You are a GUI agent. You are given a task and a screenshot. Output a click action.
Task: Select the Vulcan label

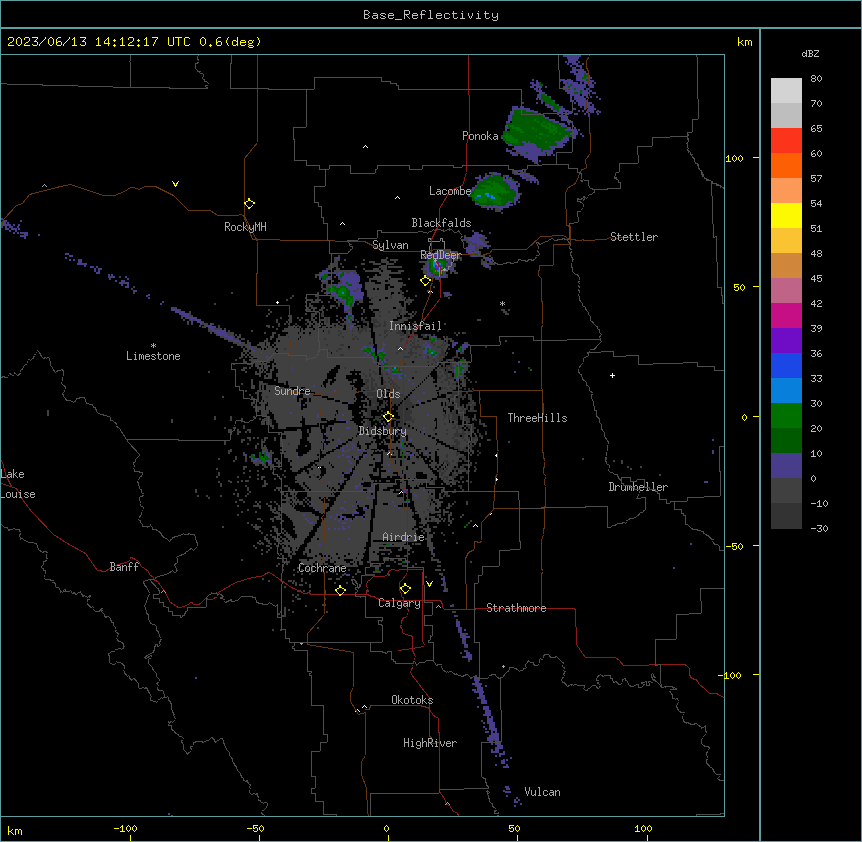(x=543, y=792)
